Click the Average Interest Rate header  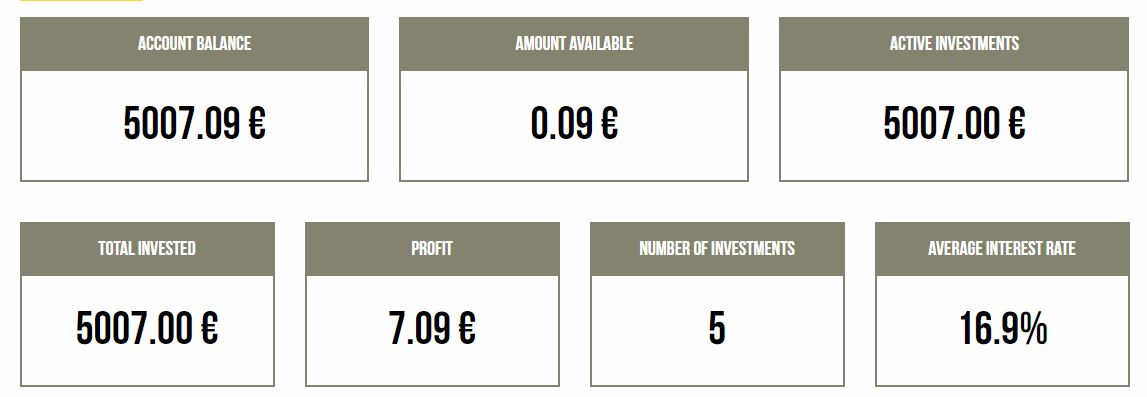(1002, 249)
